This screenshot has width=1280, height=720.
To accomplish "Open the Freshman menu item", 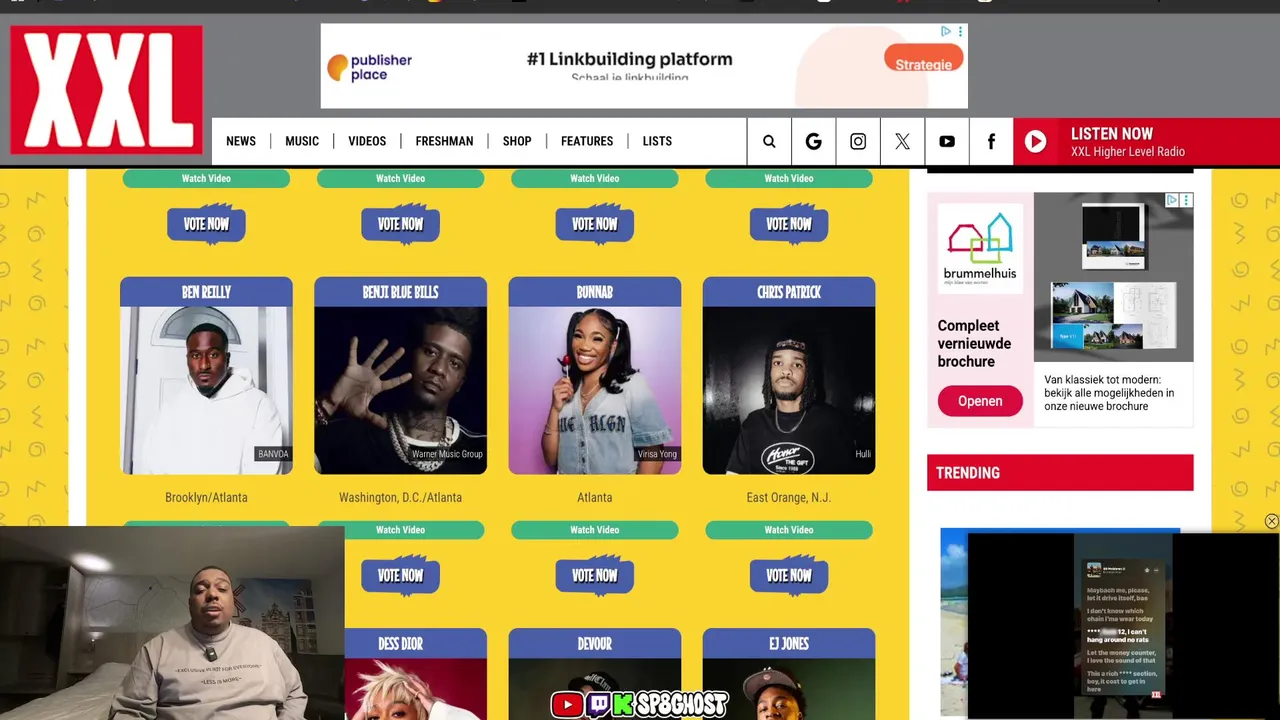I will click(x=444, y=141).
